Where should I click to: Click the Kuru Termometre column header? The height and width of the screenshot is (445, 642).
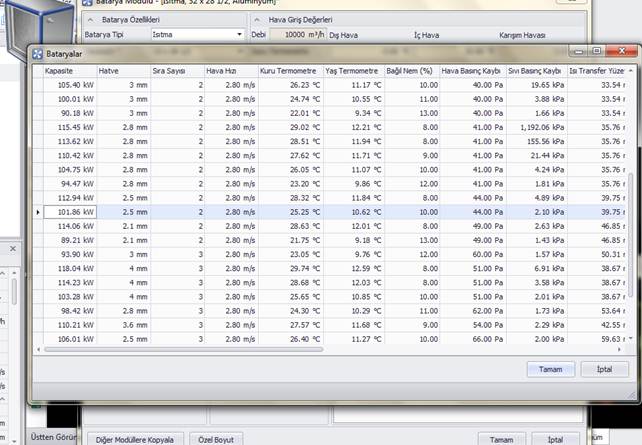288,71
